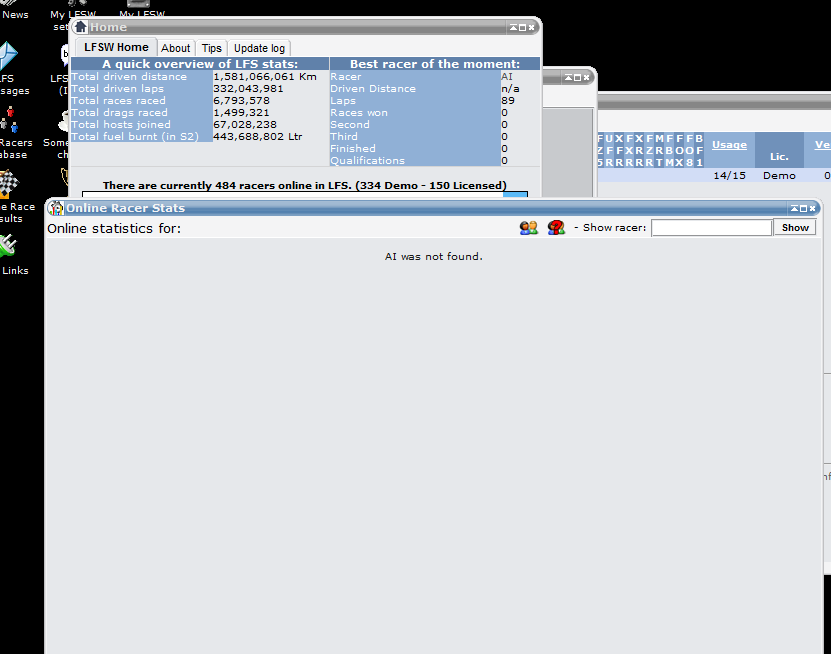Viewport: 831px width, 654px height.
Task: Click the 14/15 usage cell
Action: [x=729, y=175]
